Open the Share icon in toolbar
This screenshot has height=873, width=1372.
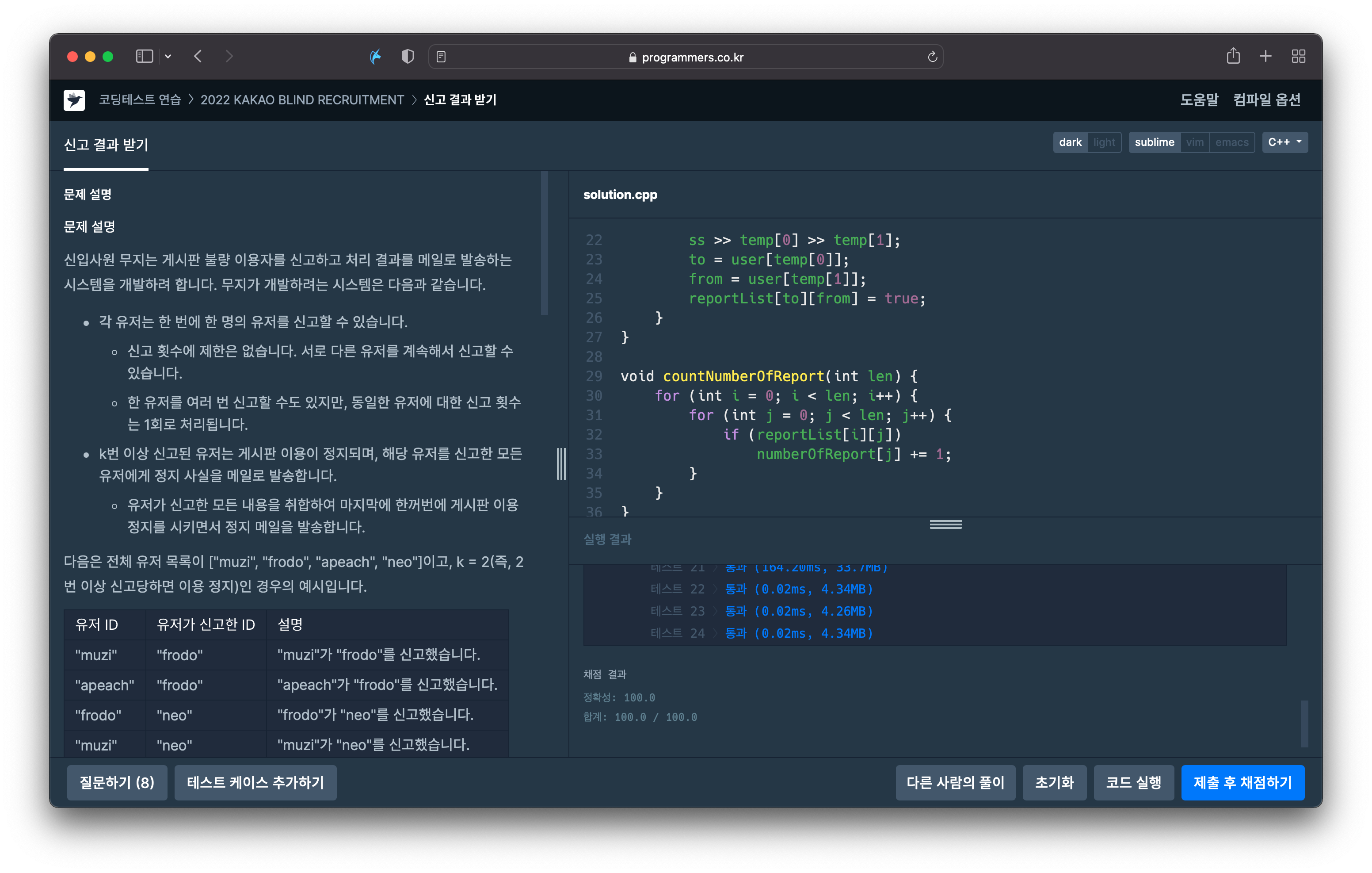pyautogui.click(x=1233, y=56)
